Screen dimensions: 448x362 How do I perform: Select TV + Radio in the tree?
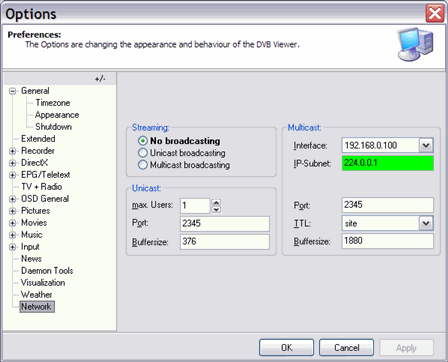click(x=41, y=187)
